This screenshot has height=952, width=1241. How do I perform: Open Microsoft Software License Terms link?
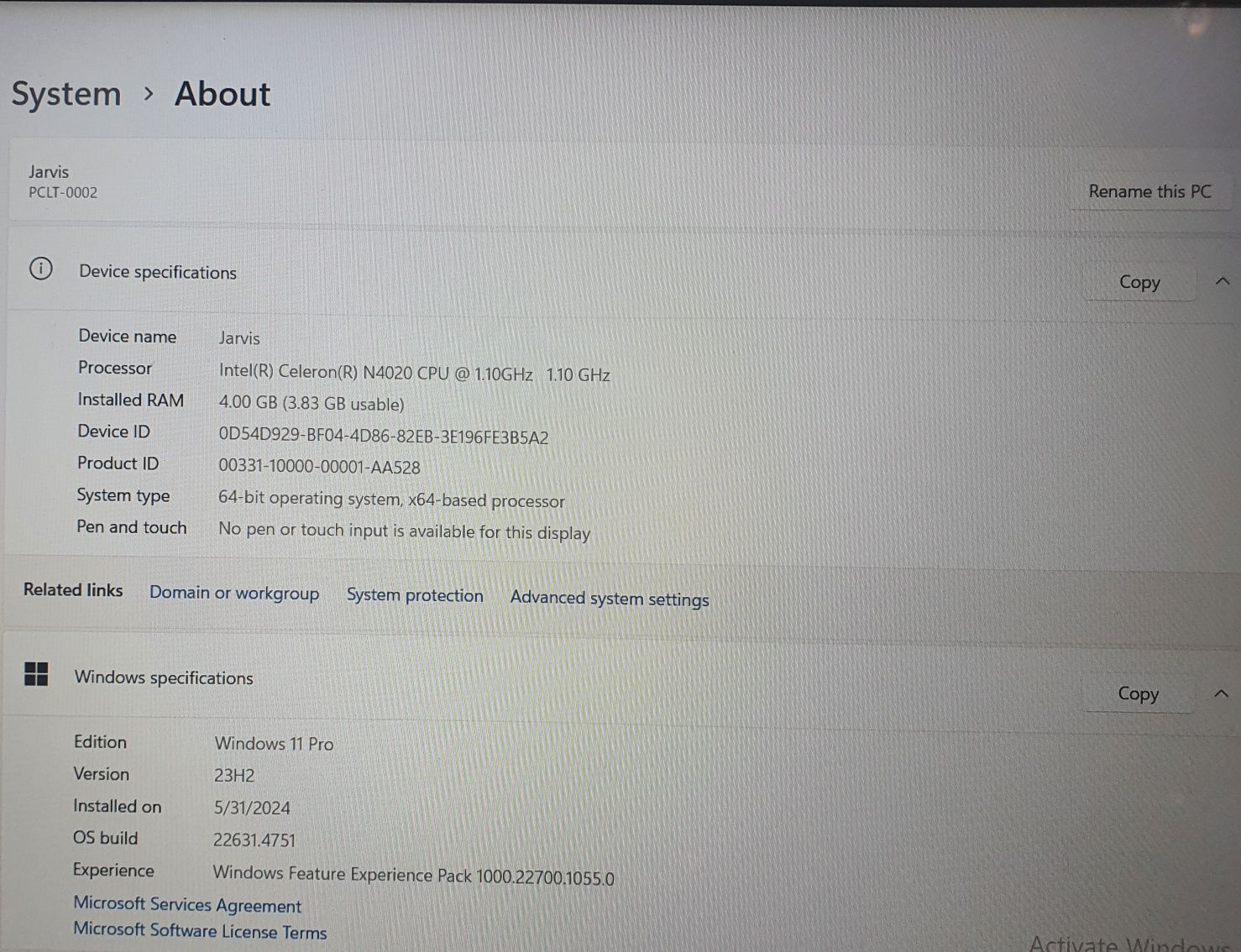(200, 930)
